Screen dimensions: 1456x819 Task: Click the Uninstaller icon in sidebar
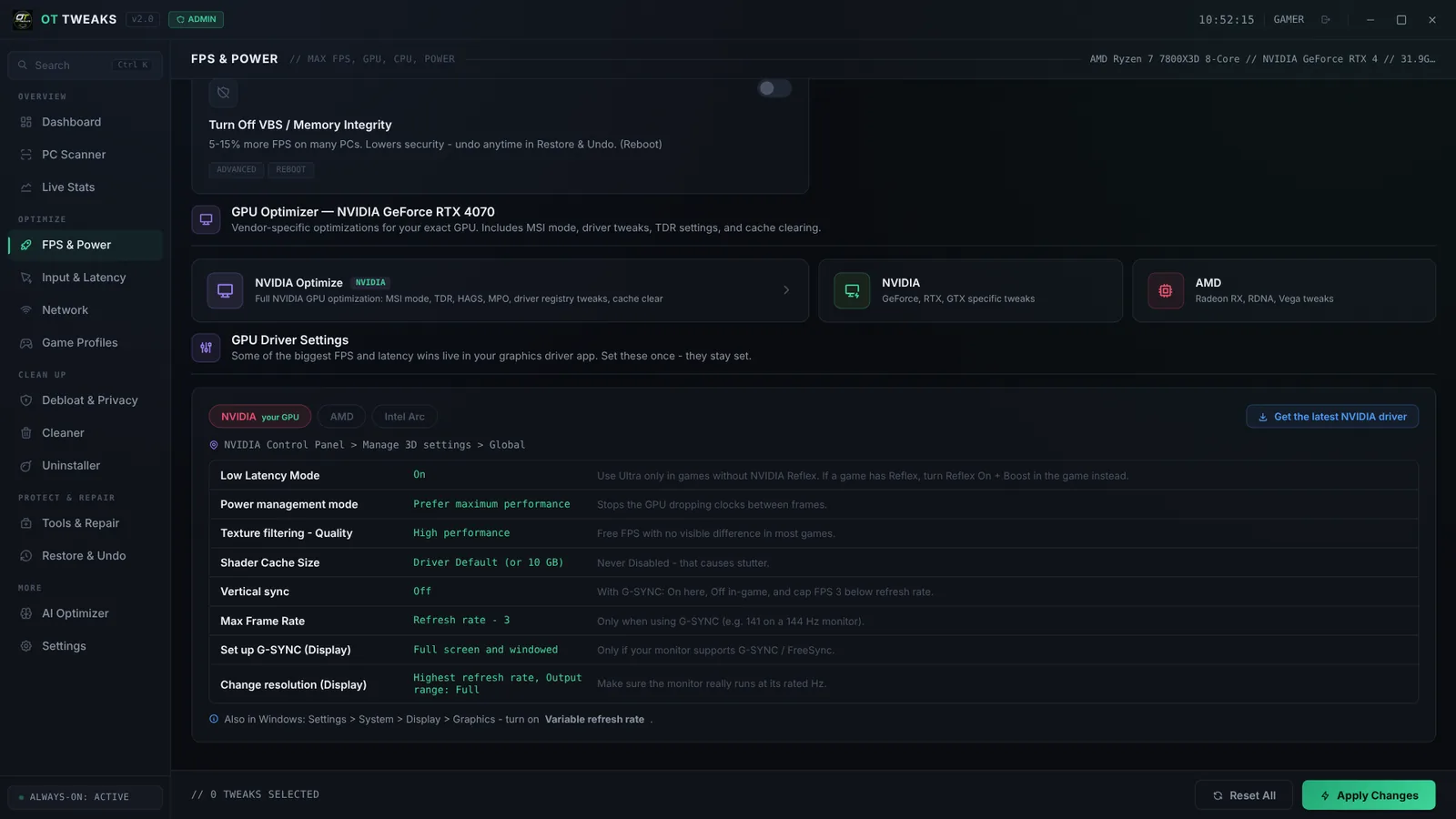point(26,466)
